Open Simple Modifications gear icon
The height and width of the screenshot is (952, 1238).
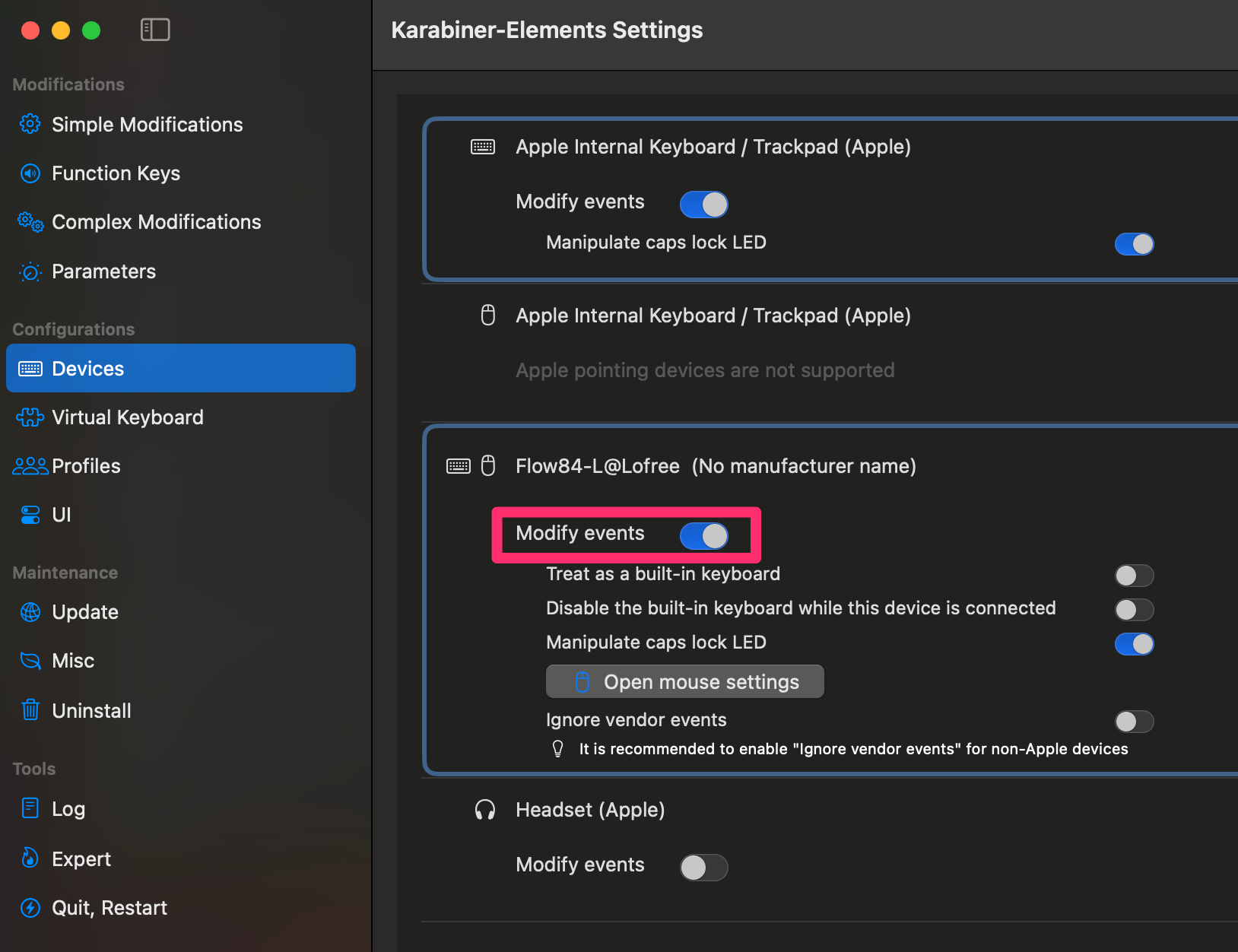[x=30, y=124]
